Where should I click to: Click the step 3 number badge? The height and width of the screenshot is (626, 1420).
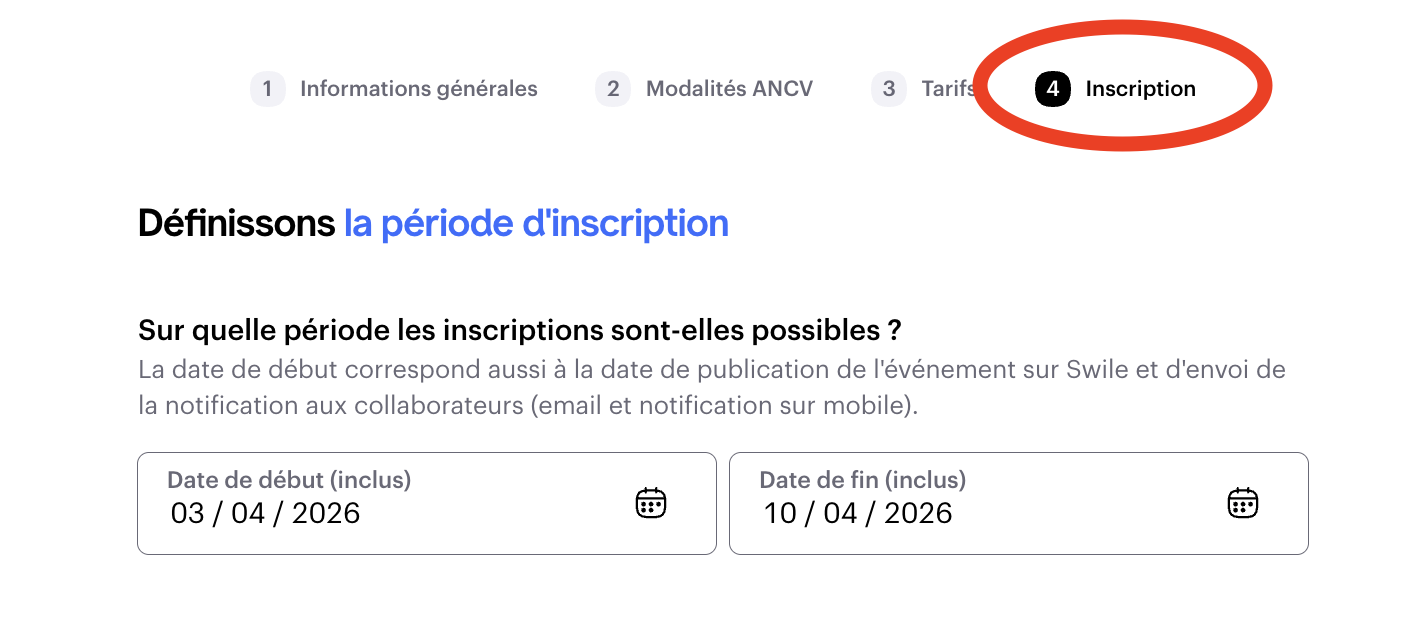[888, 89]
